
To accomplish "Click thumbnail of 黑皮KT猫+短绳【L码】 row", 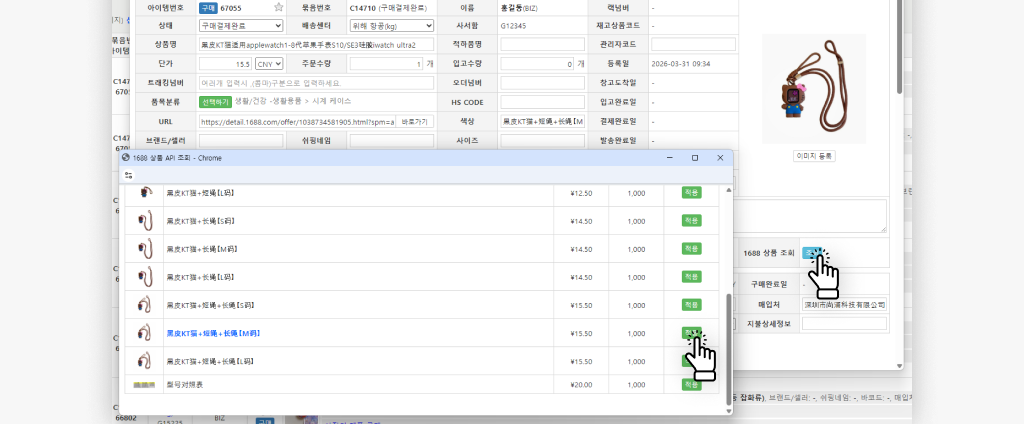I will pyautogui.click(x=144, y=193).
